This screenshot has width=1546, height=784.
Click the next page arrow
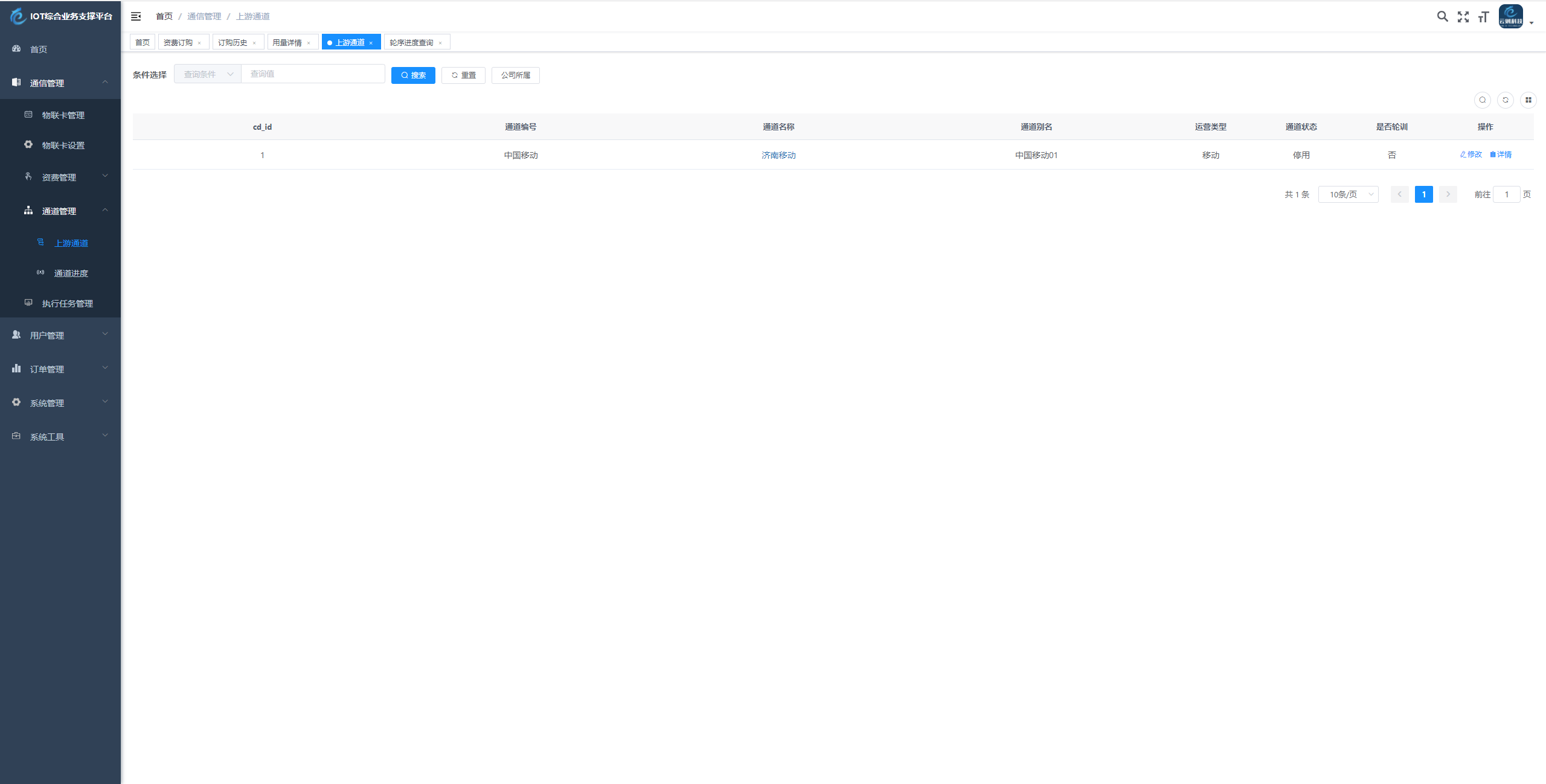[x=1448, y=194]
